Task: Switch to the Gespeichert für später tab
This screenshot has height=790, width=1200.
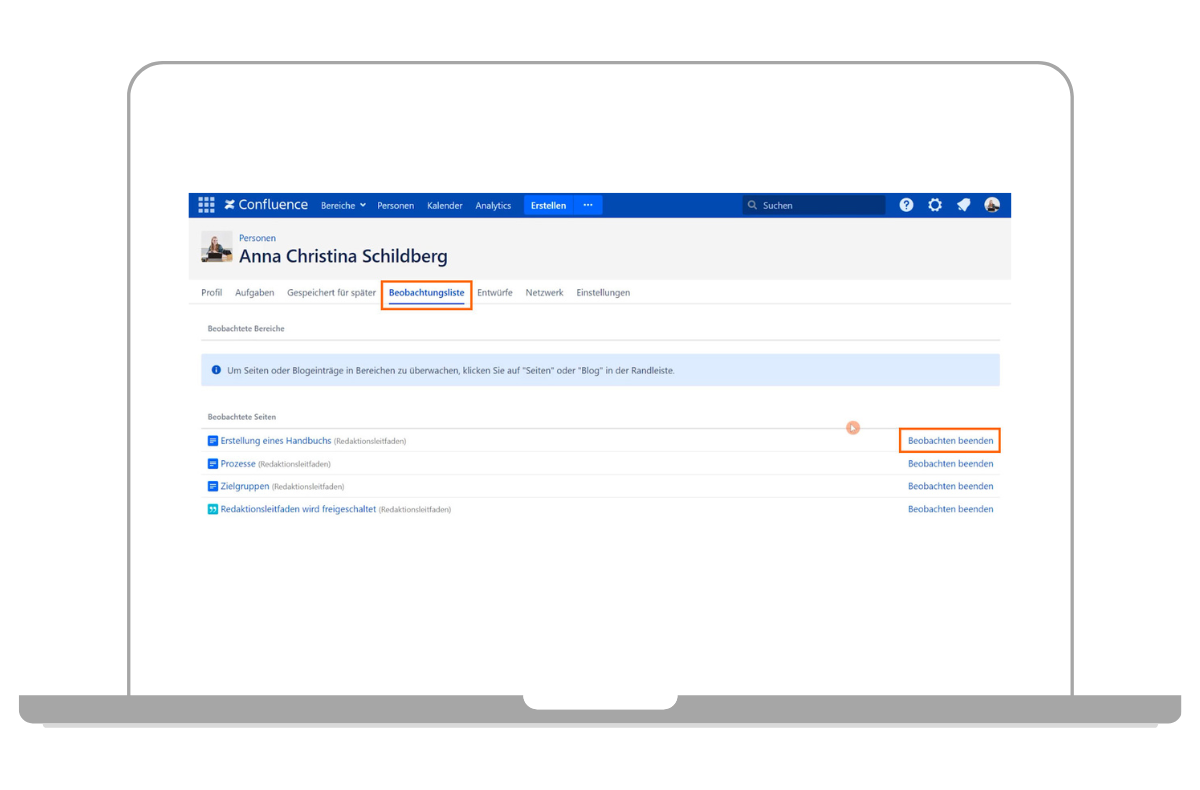Action: pyautogui.click(x=331, y=293)
